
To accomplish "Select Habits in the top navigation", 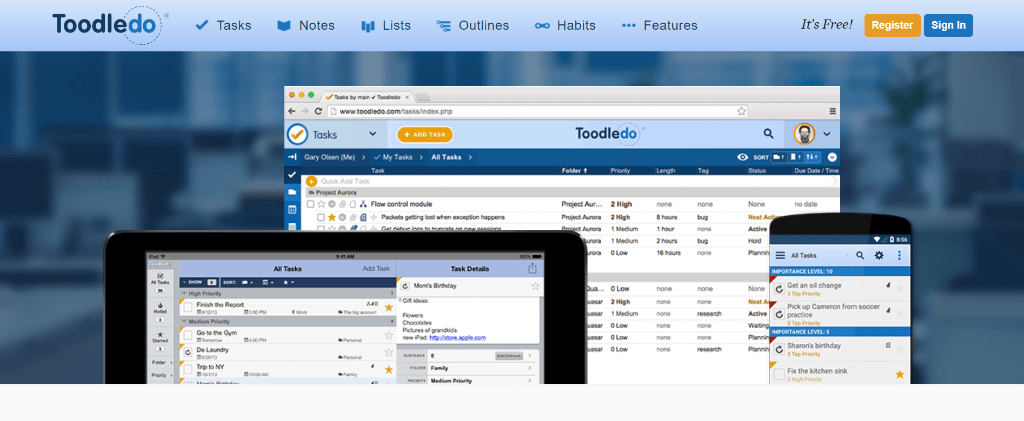I will [565, 25].
